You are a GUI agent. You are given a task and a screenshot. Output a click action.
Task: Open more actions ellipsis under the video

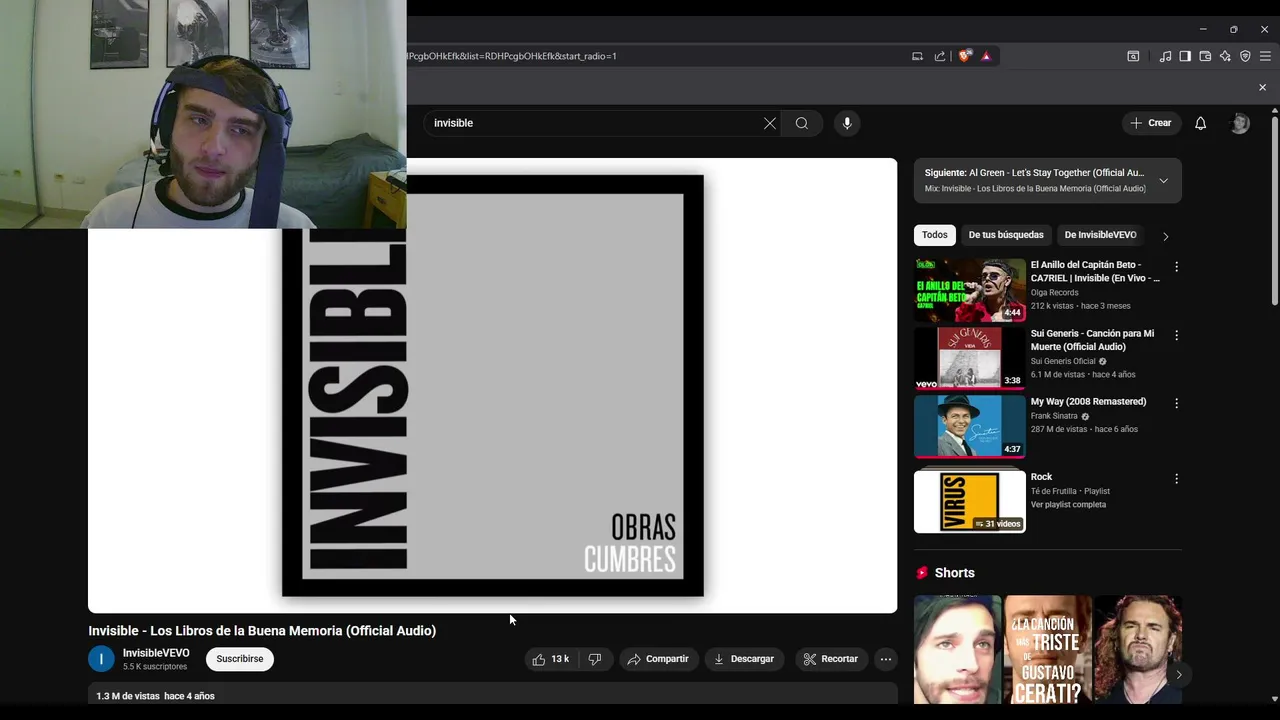(x=885, y=659)
